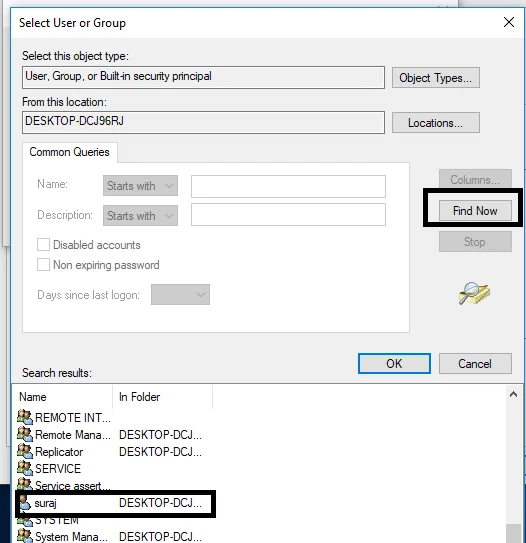Select the 'Remote Mana...' result name
The height and width of the screenshot is (543, 526).
pos(73,435)
